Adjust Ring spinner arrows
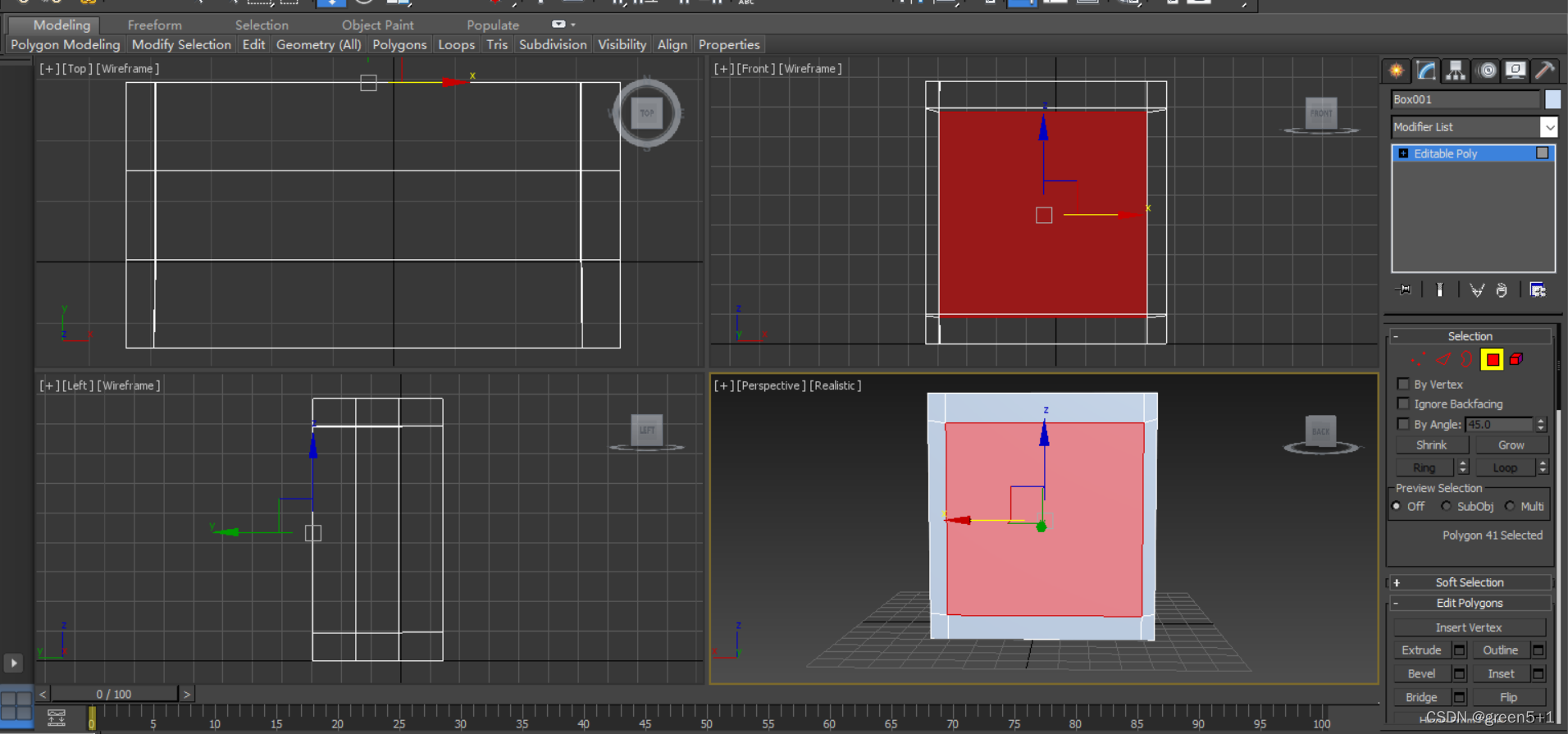This screenshot has width=1568, height=734. [x=1462, y=467]
